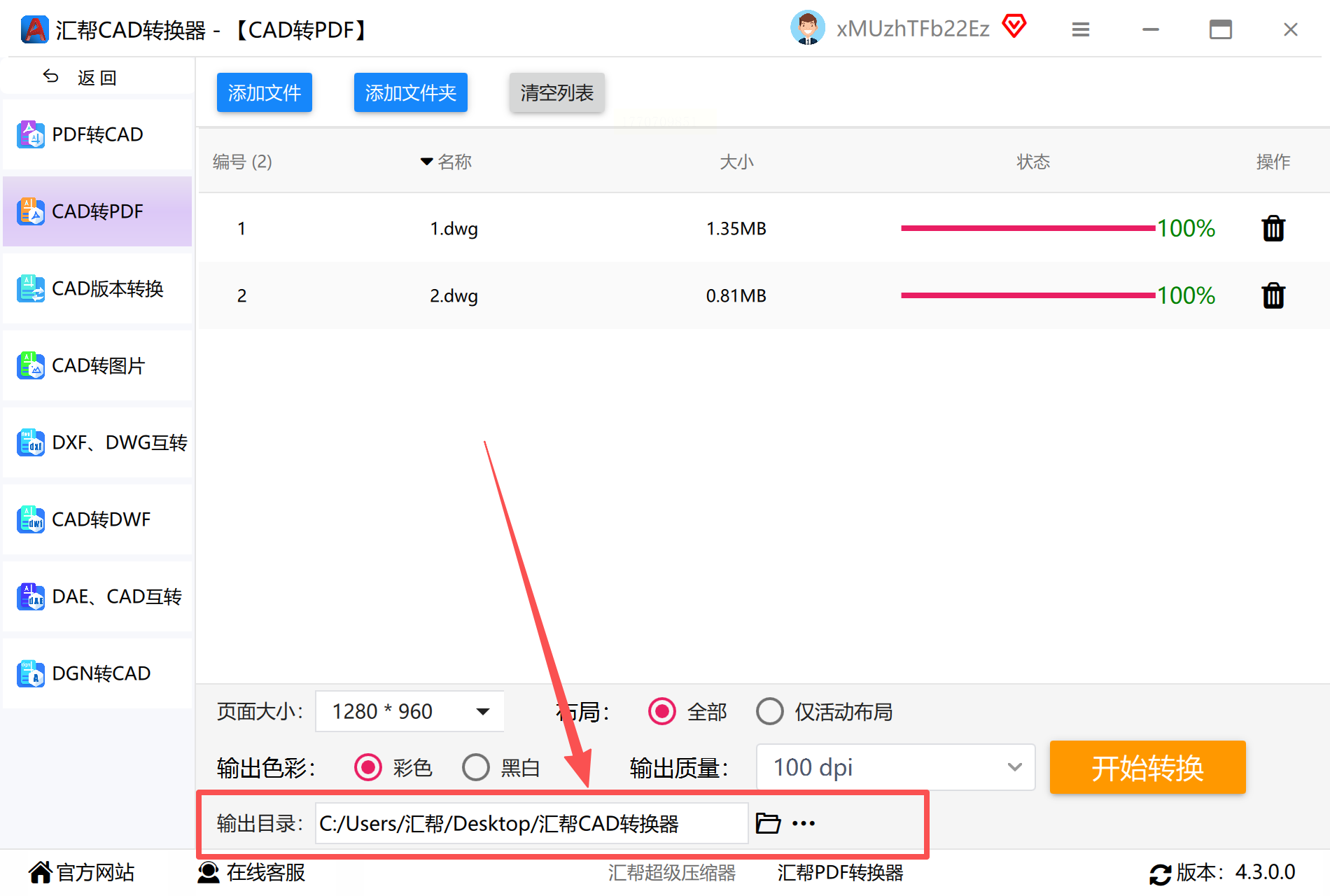The height and width of the screenshot is (896, 1330).
Task: Delete 2.dwg using its trash icon
Action: pos(1273,295)
